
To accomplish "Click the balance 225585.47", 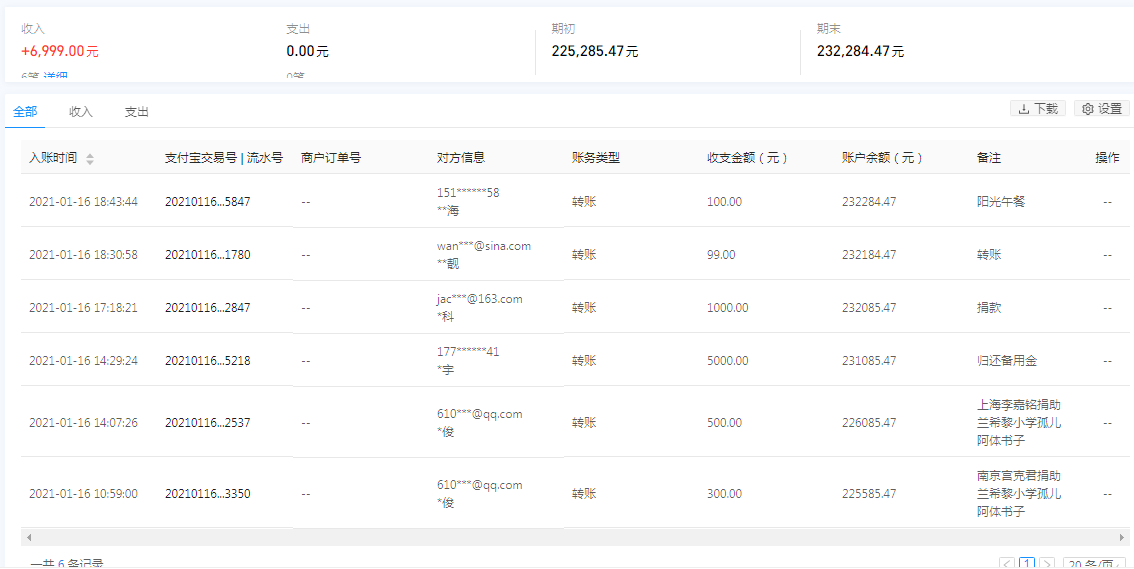I will [869, 494].
